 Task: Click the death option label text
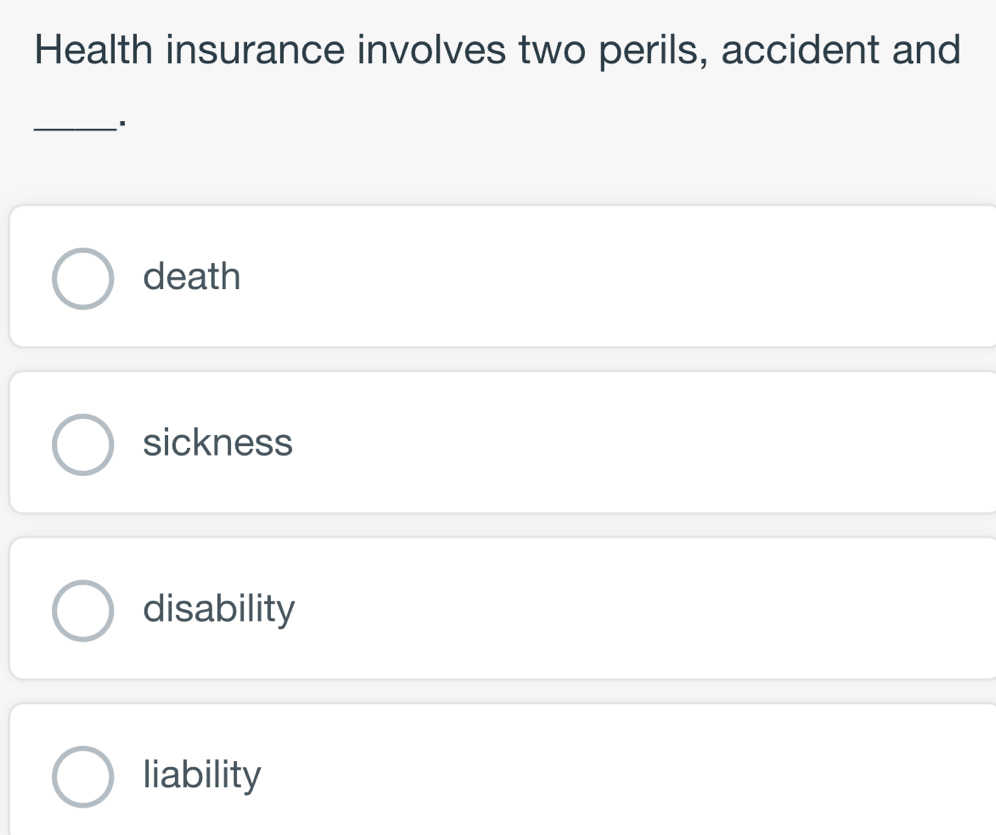point(191,277)
